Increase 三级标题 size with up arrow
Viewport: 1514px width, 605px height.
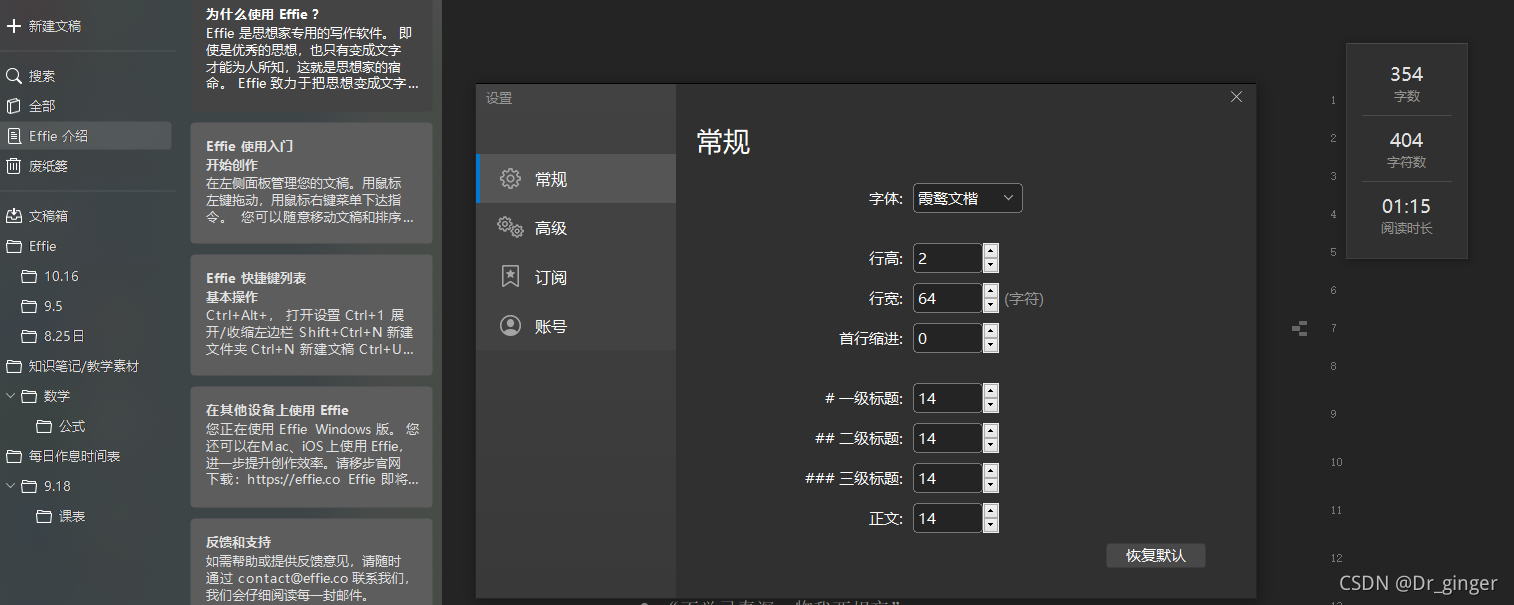click(x=991, y=471)
